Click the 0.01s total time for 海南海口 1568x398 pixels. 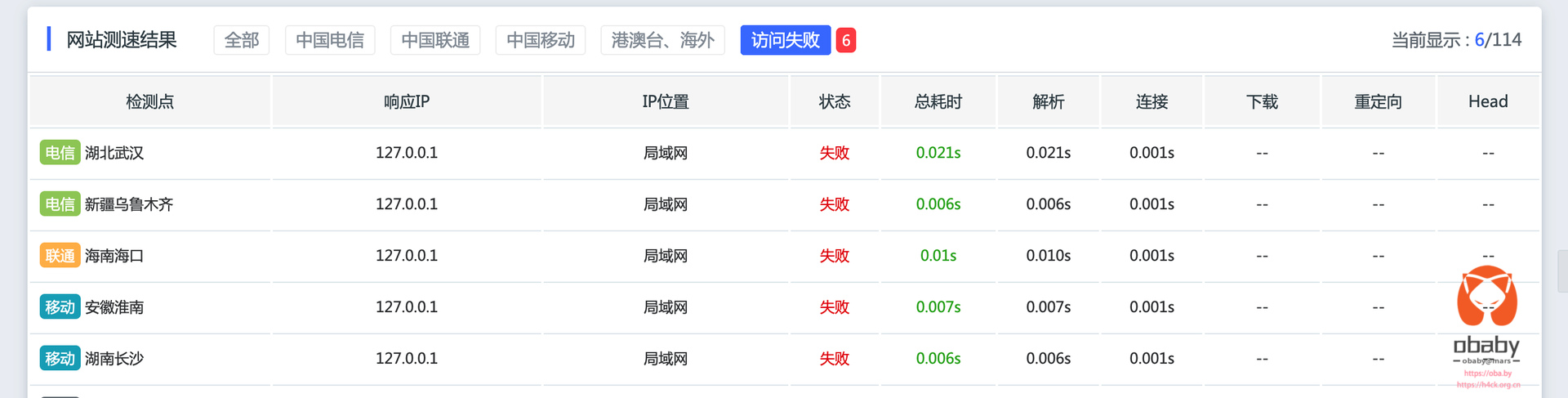click(938, 256)
